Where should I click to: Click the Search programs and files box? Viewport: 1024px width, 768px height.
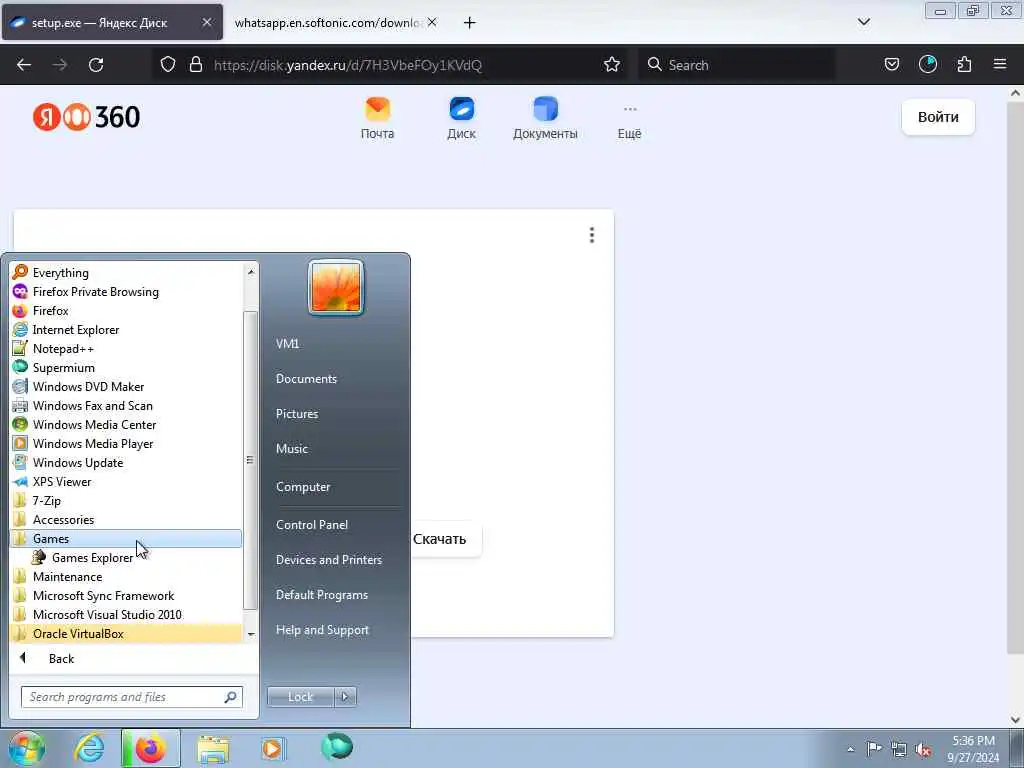132,697
